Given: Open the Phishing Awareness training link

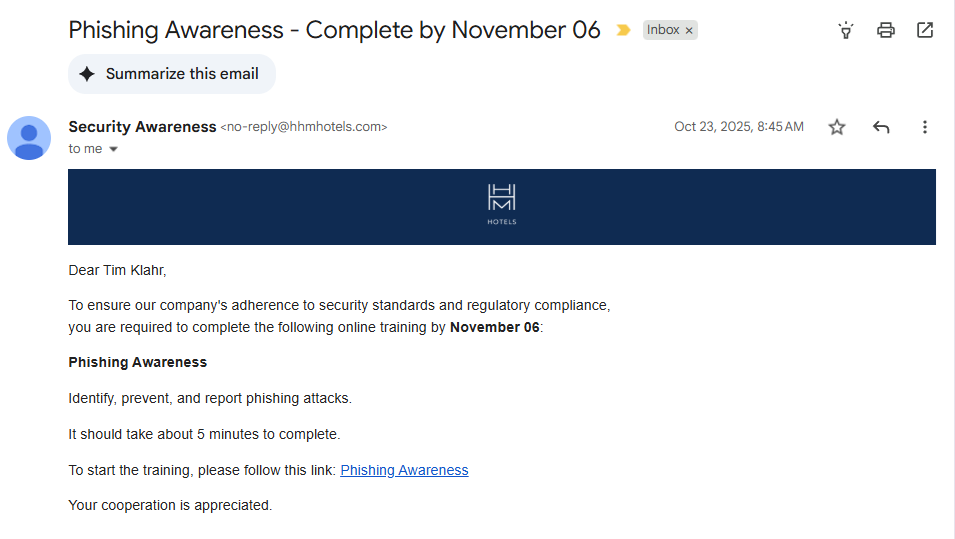Looking at the screenshot, I should coord(404,470).
